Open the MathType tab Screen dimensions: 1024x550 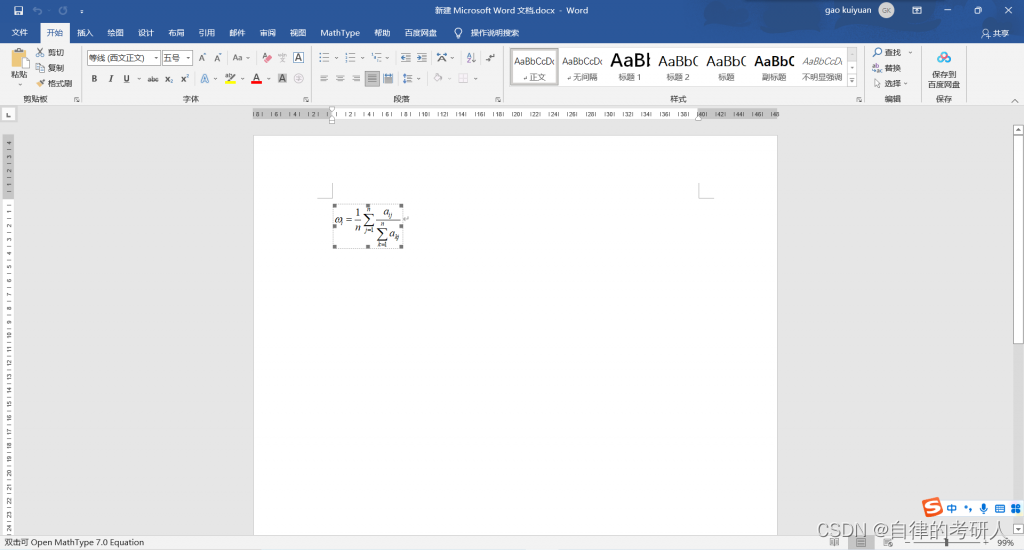coord(340,33)
